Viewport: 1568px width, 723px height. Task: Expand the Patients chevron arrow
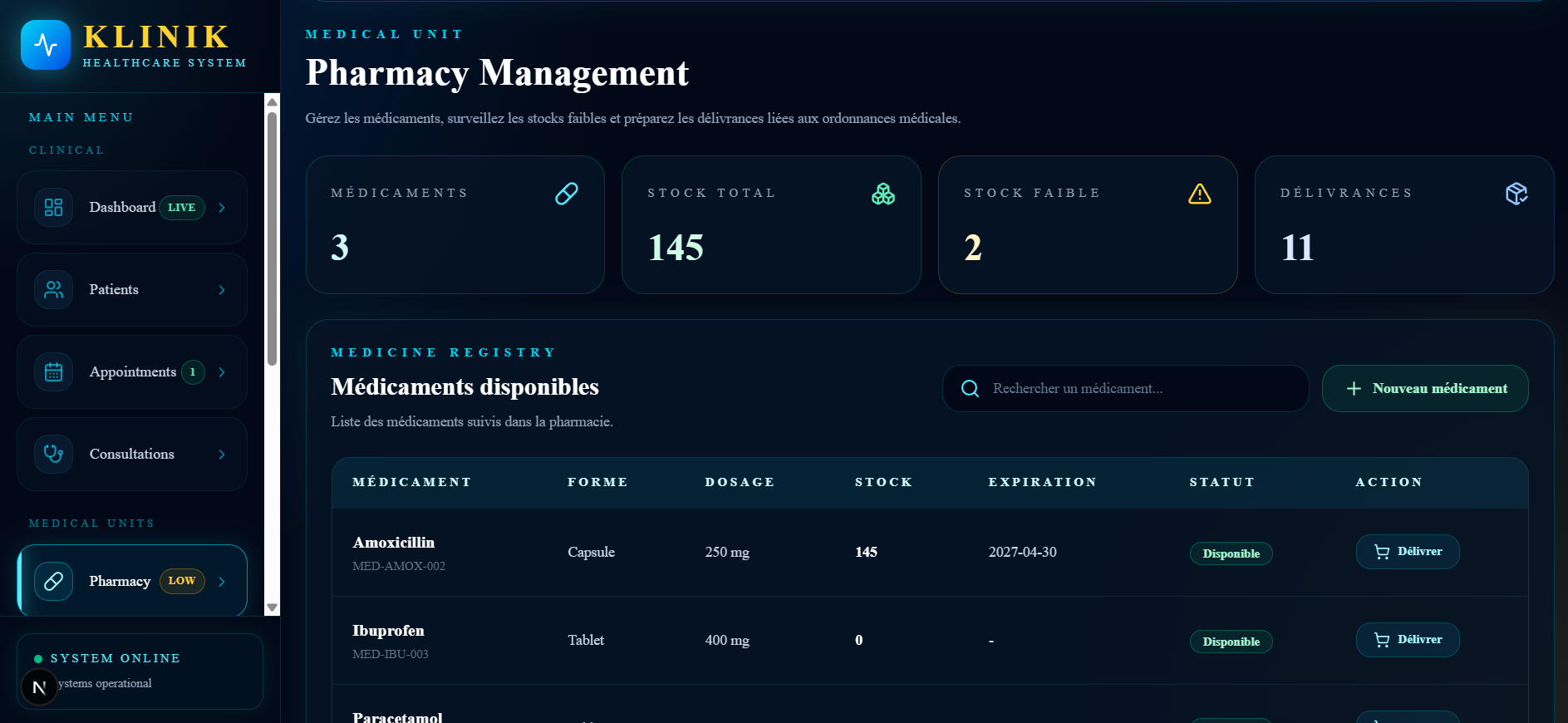tap(222, 289)
